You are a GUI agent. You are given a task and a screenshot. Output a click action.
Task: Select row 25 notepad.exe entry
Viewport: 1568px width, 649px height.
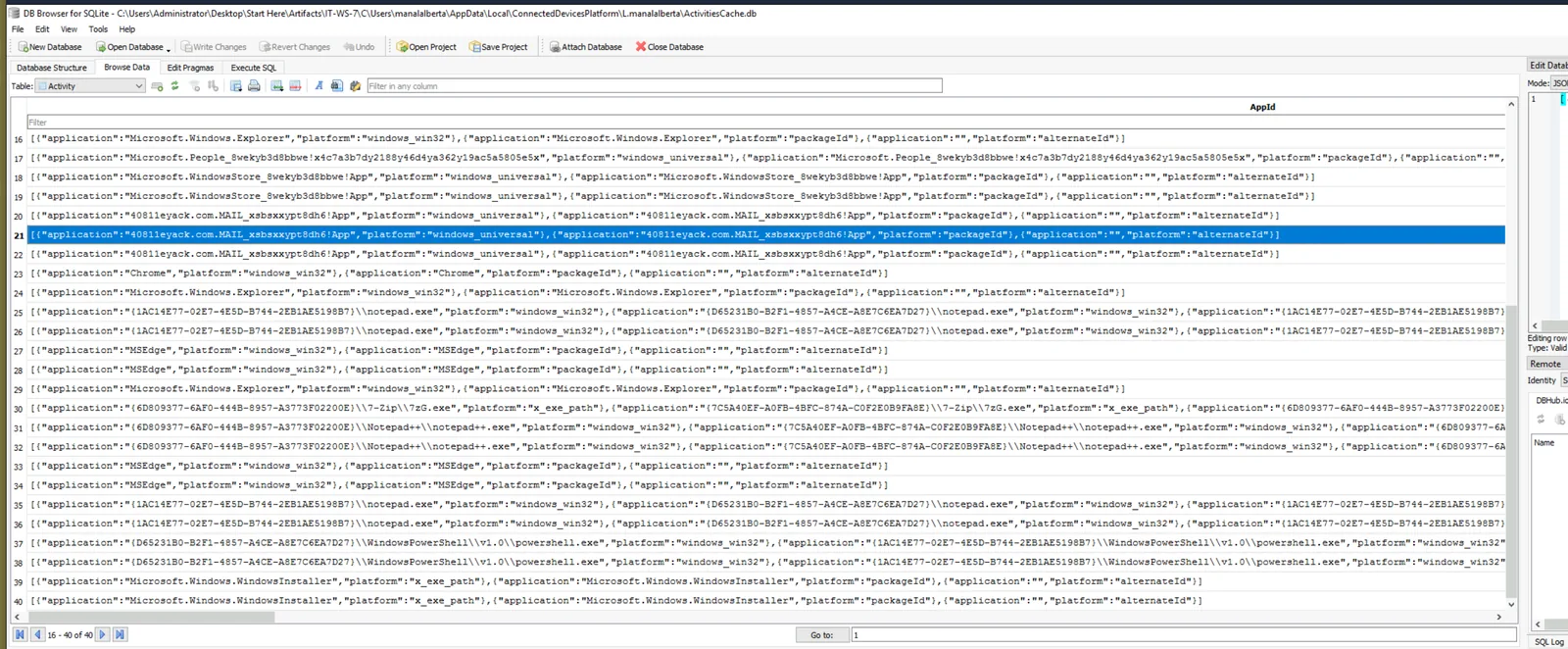(766, 312)
